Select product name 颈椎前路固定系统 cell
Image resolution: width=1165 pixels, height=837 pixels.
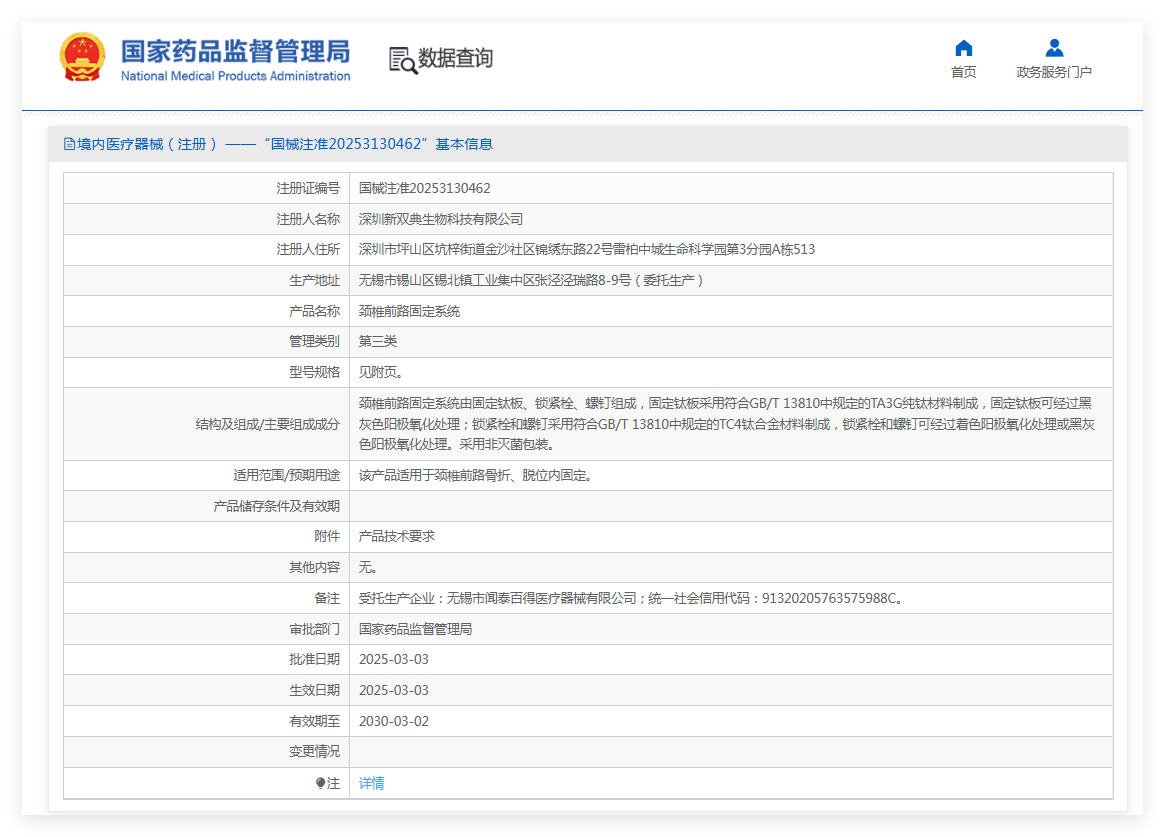pyautogui.click(x=409, y=311)
